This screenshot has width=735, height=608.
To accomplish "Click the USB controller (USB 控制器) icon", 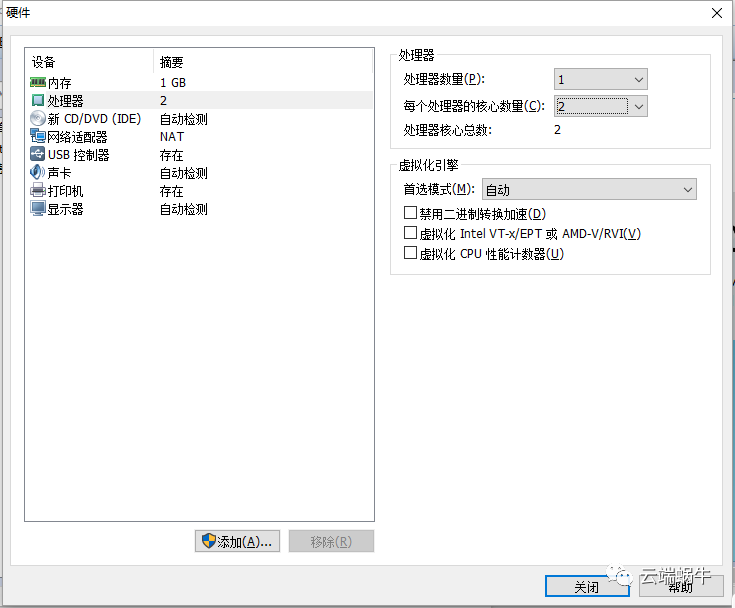I will pos(38,154).
